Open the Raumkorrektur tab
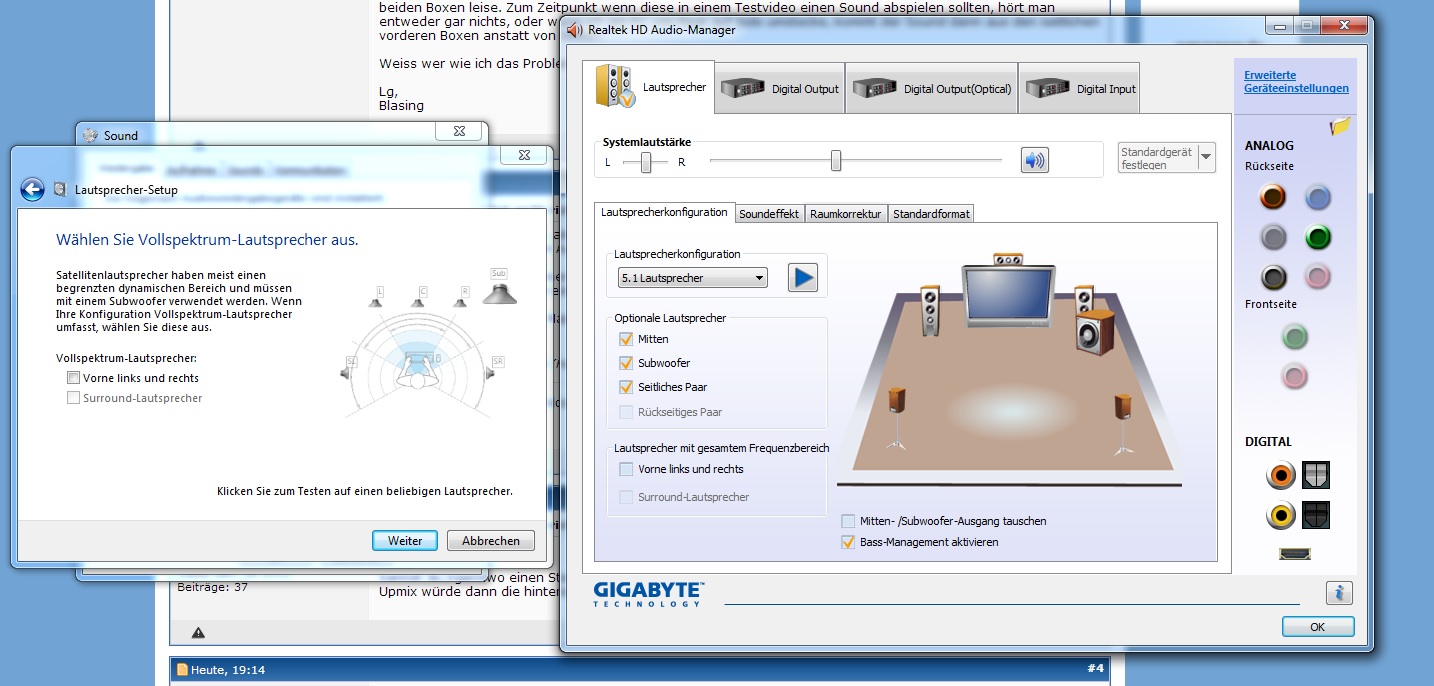This screenshot has width=1434, height=686. click(x=846, y=214)
